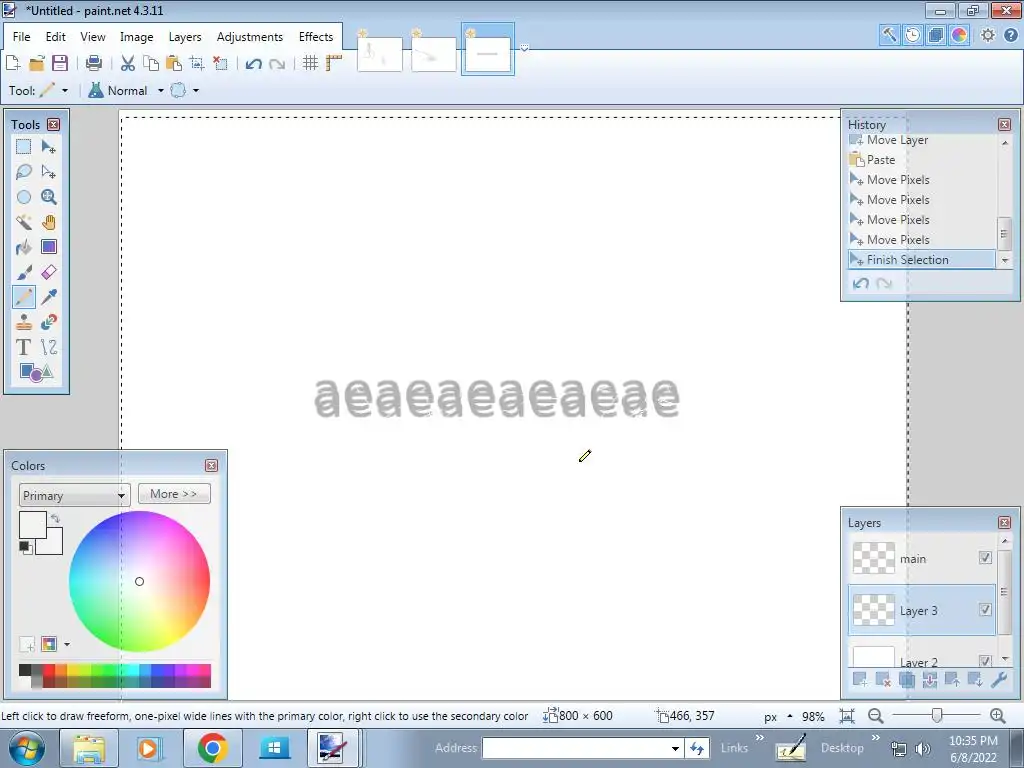Viewport: 1024px width, 768px height.
Task: Click the Add New Layer button
Action: coord(860,680)
